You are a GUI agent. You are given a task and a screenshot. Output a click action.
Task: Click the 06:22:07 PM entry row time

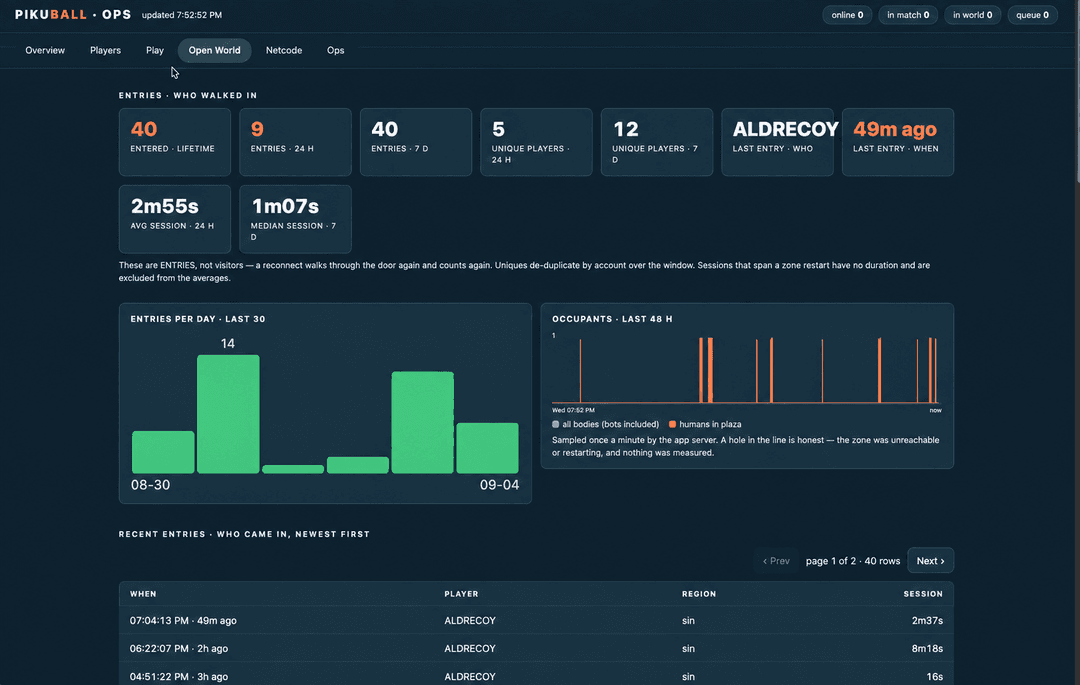178,649
